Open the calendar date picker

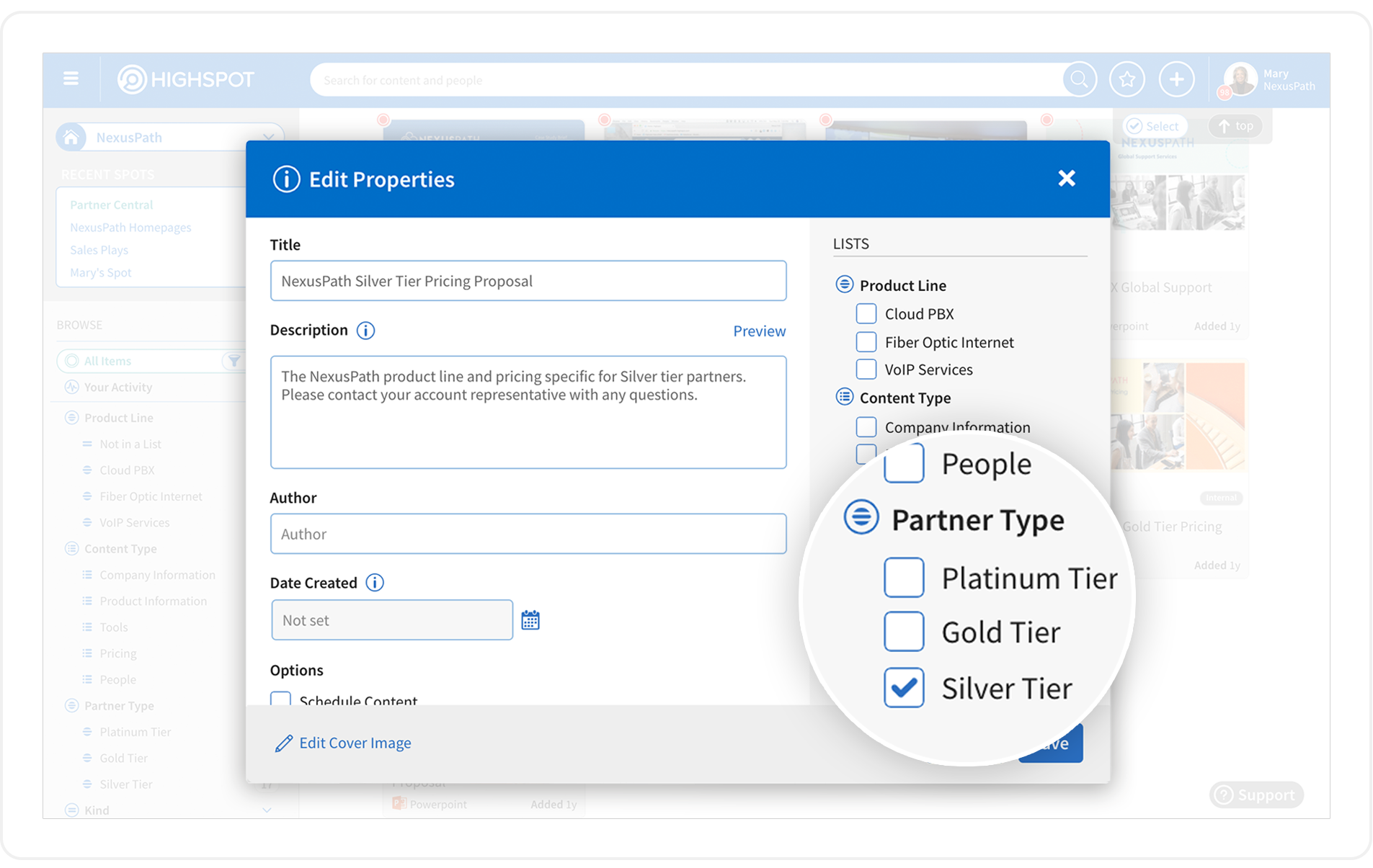click(x=530, y=620)
